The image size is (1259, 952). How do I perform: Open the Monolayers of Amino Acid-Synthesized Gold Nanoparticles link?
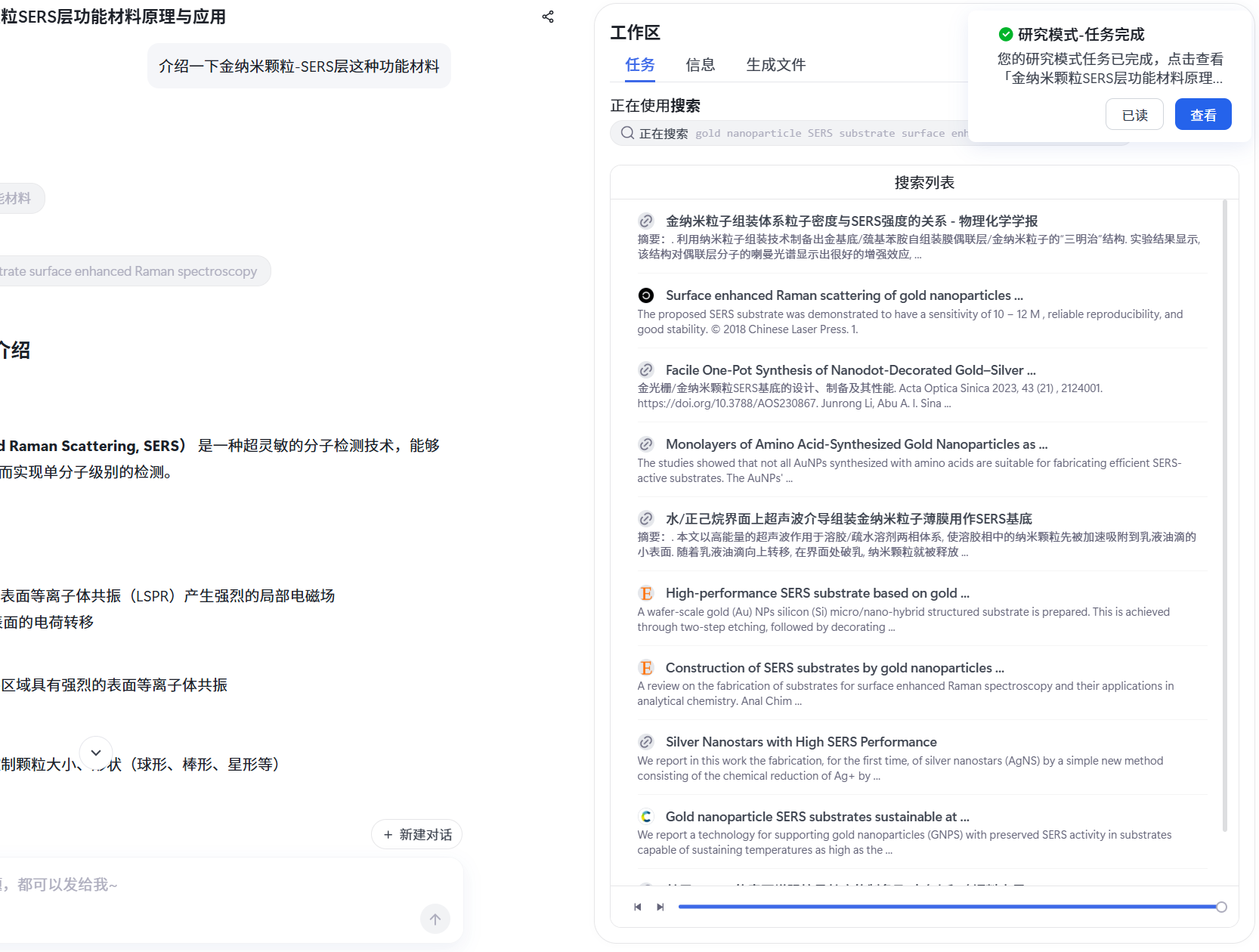pos(856,444)
